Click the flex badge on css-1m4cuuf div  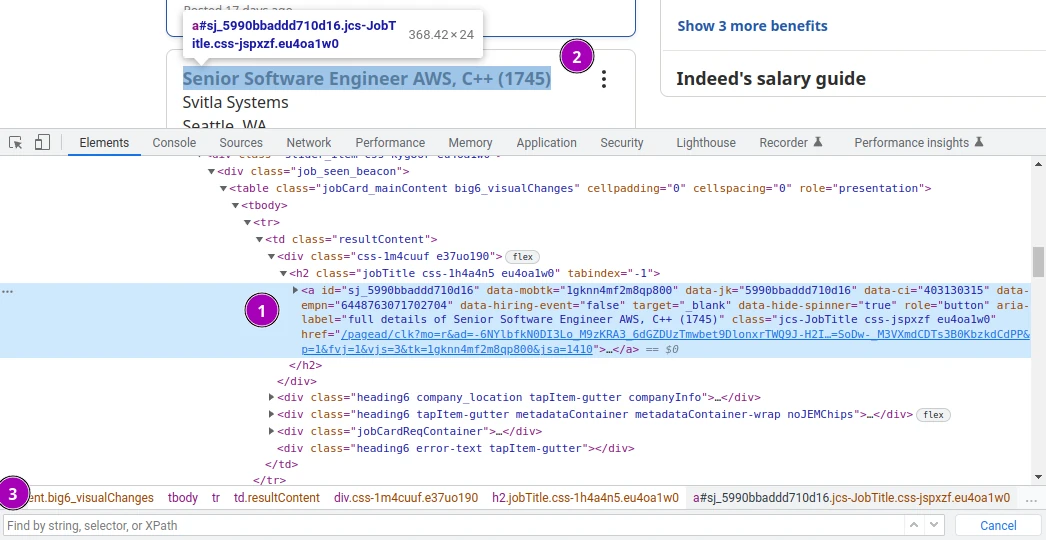[522, 257]
